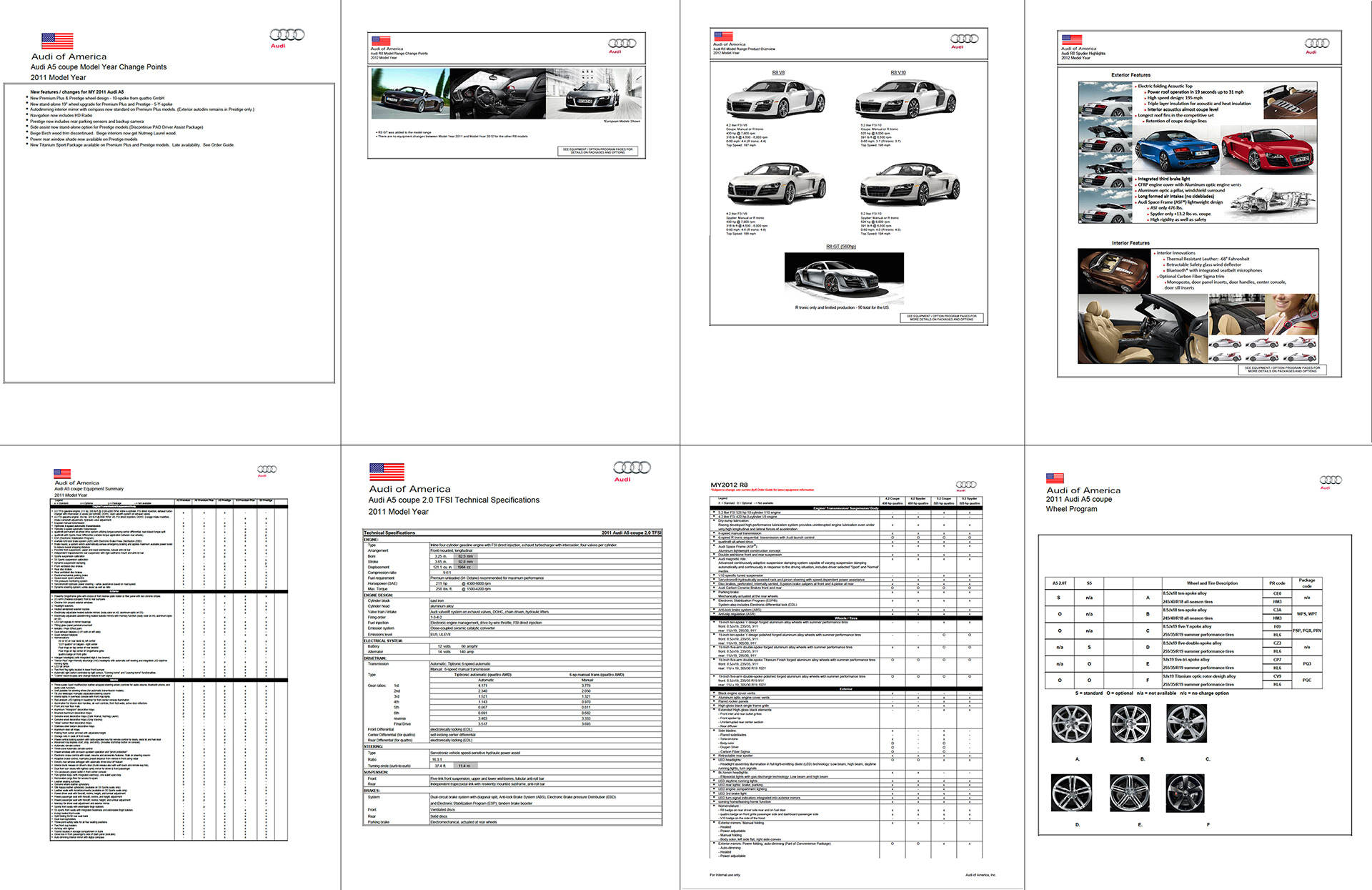Select wheel image A on the Wheel Program page
1372x890 pixels.
(x=1072, y=723)
